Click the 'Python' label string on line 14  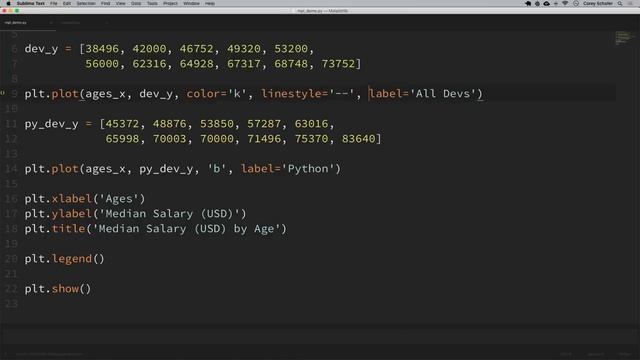coord(308,169)
